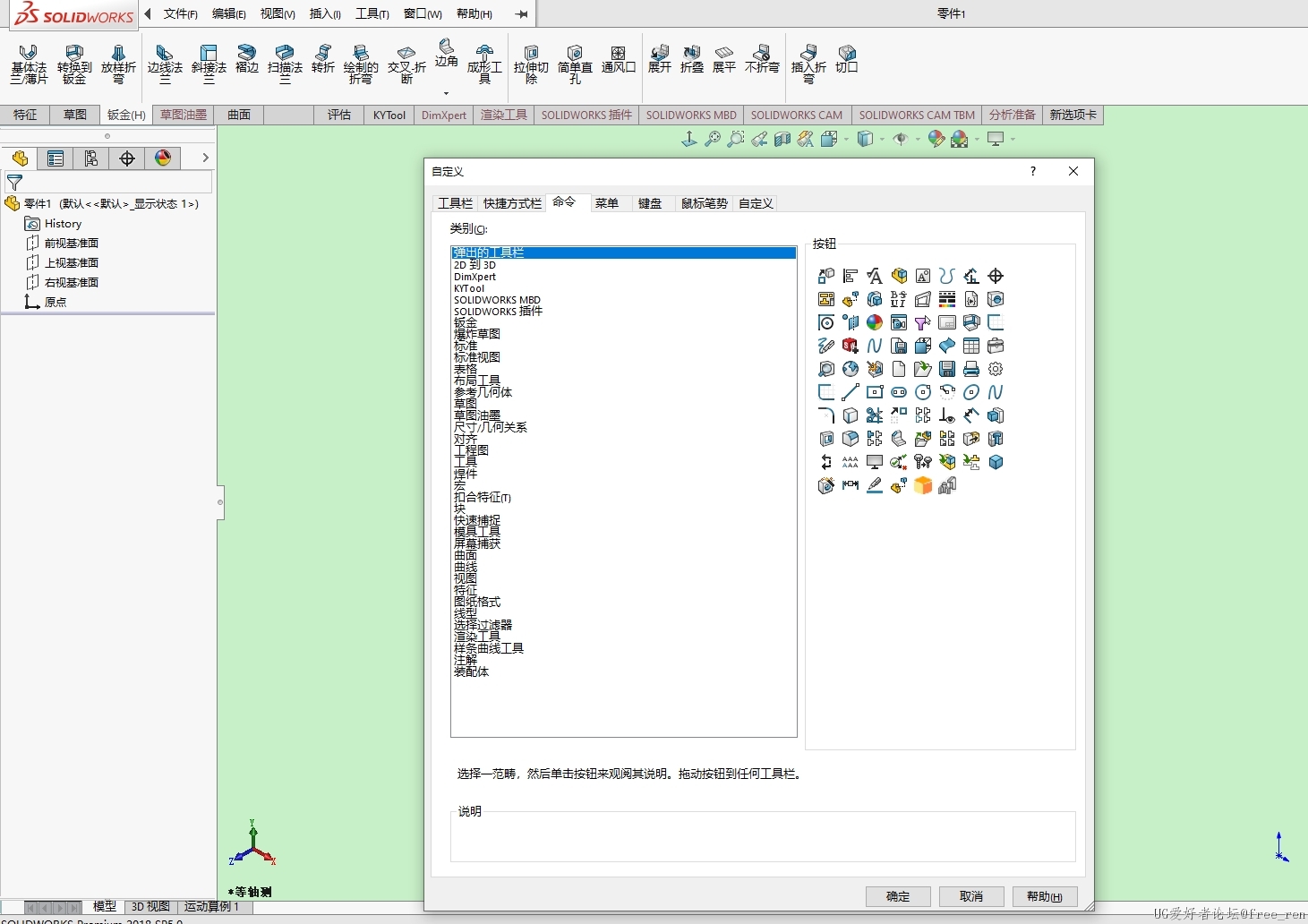1308x924 pixels.
Task: Switch to the 运动算例 1 bottom tab
Action: [212, 907]
